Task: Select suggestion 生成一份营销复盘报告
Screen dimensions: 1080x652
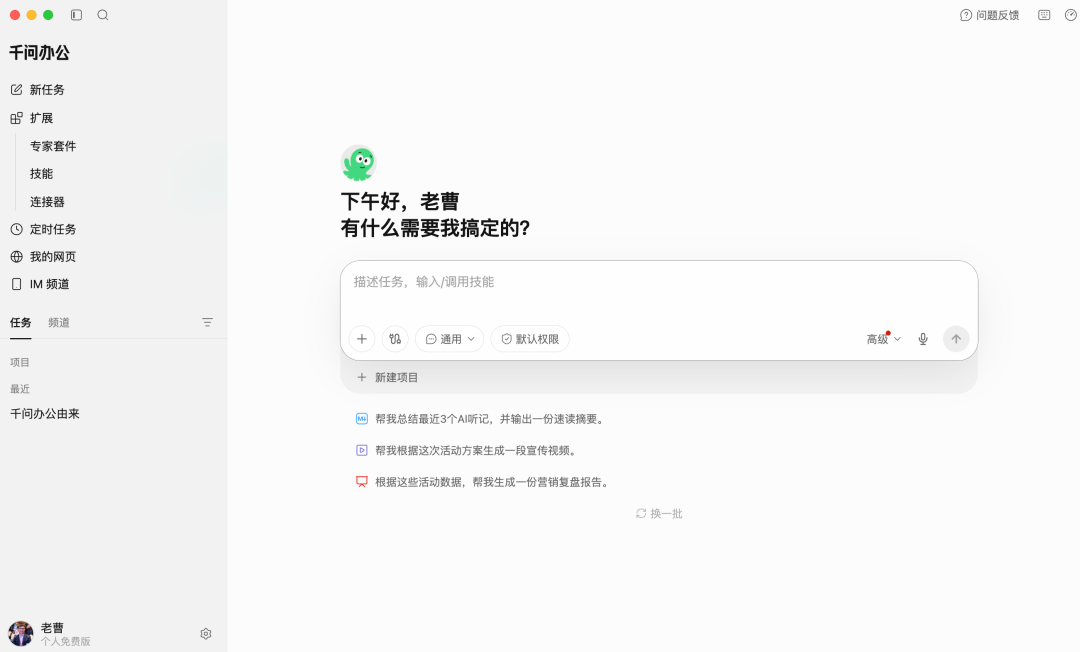Action: point(484,482)
